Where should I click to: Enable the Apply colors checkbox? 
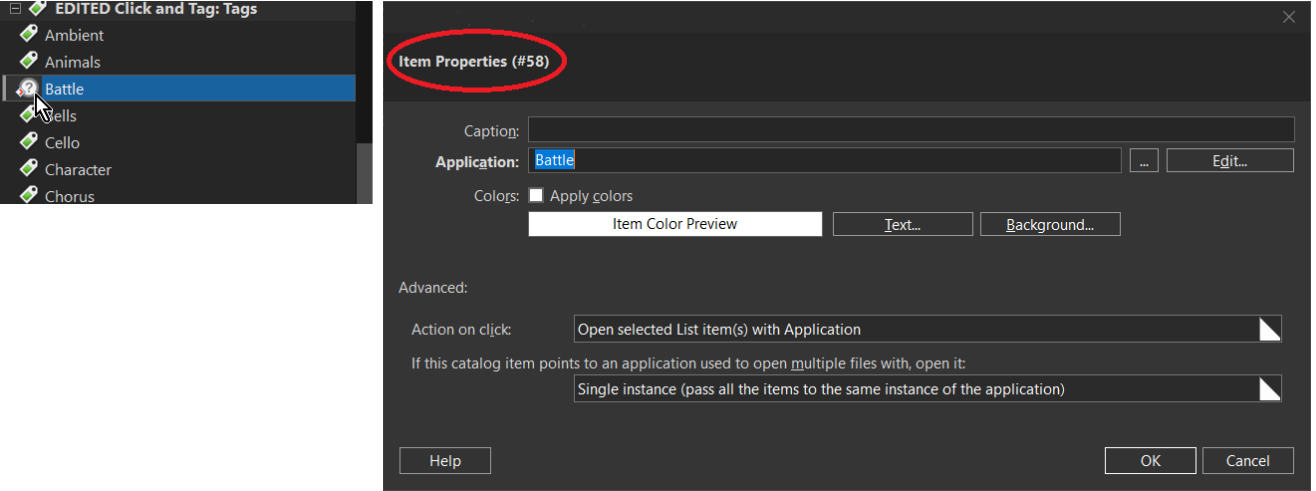tap(537, 196)
